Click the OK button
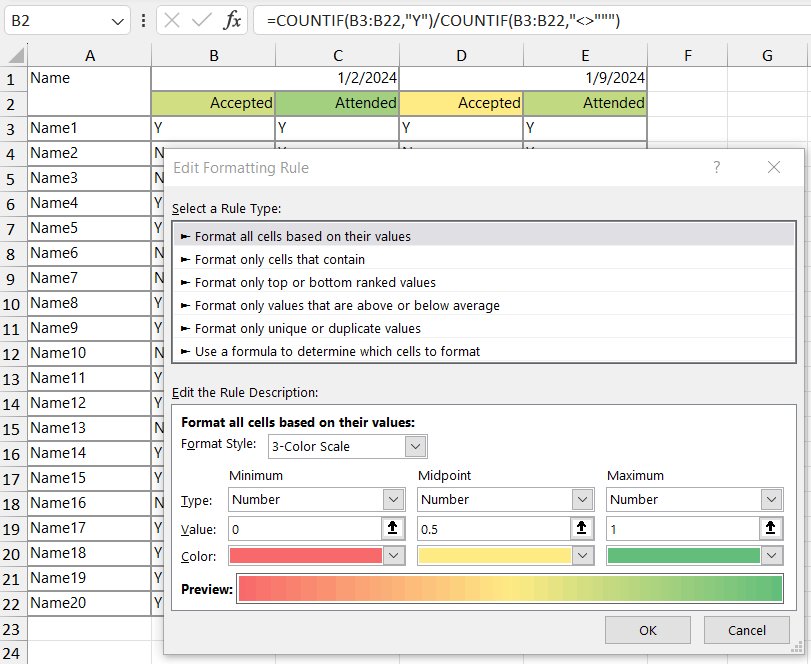 point(648,630)
